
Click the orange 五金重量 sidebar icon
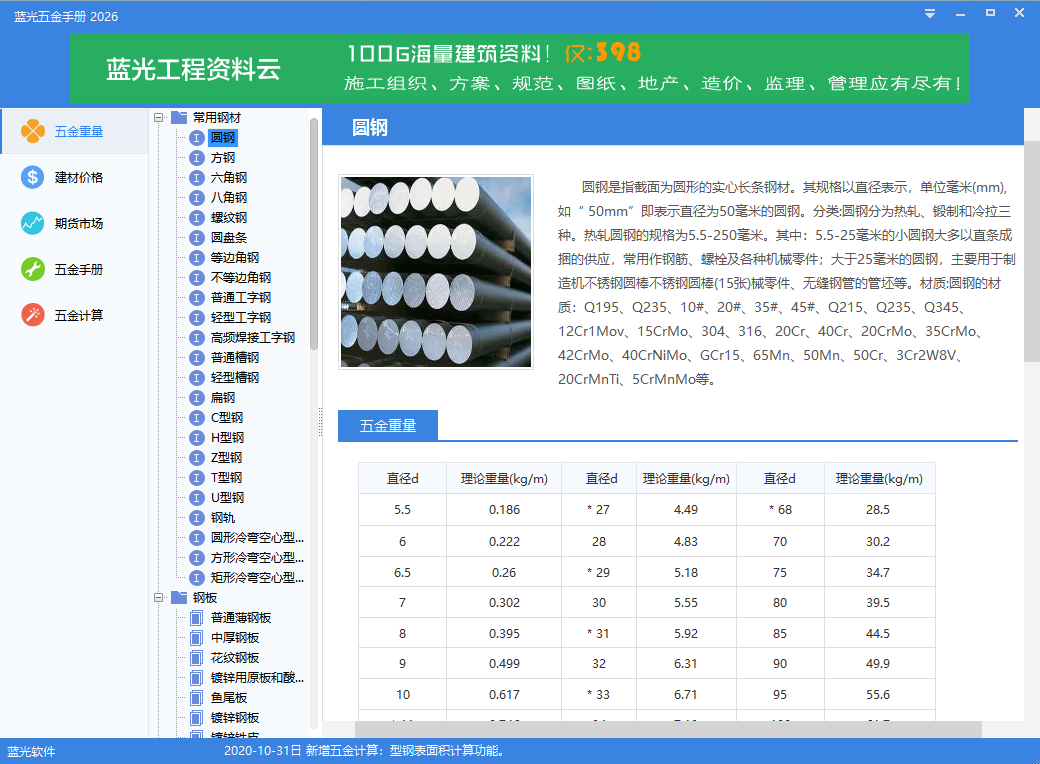point(33,131)
